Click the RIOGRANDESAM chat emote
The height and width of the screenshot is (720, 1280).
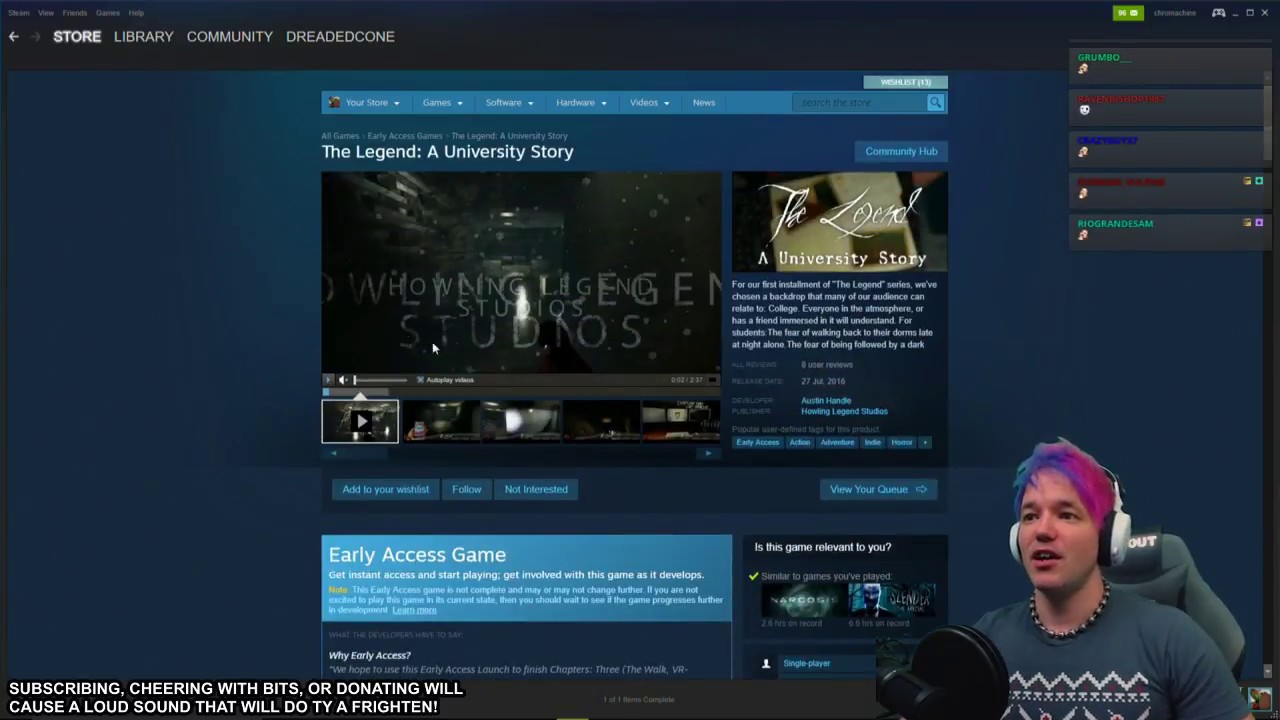click(x=1083, y=235)
